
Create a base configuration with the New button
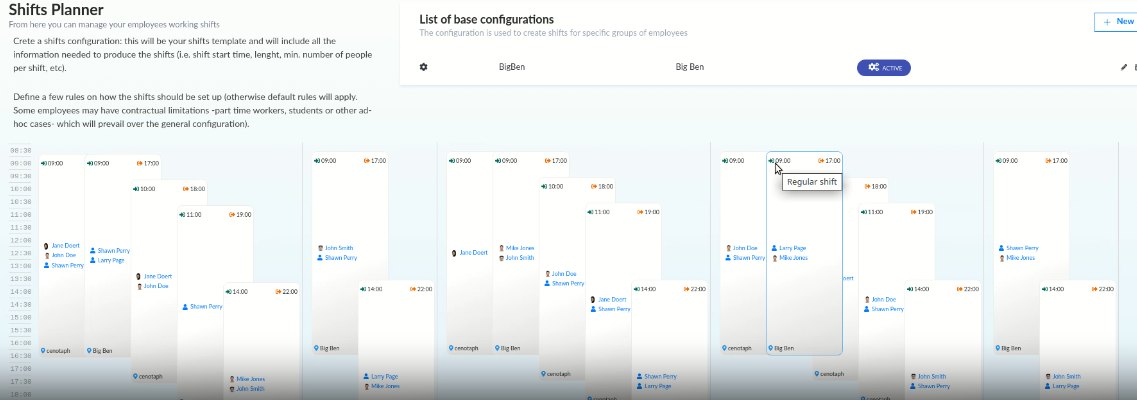1117,22
